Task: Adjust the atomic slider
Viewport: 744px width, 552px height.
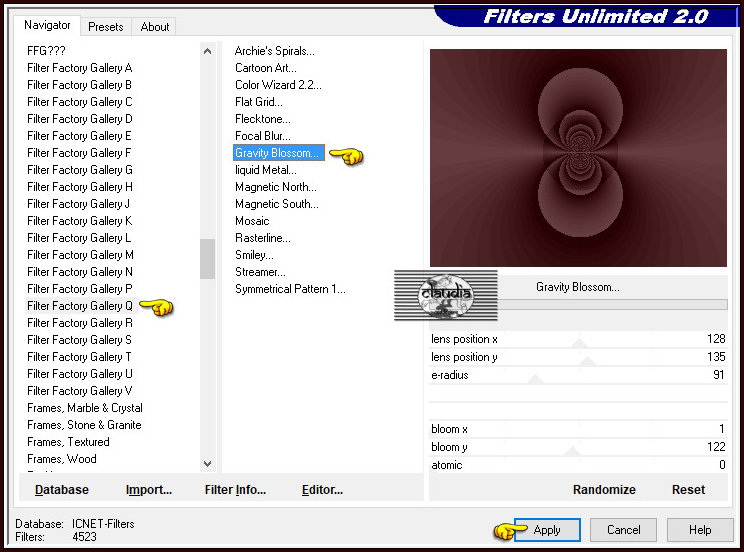Action: (x=578, y=465)
